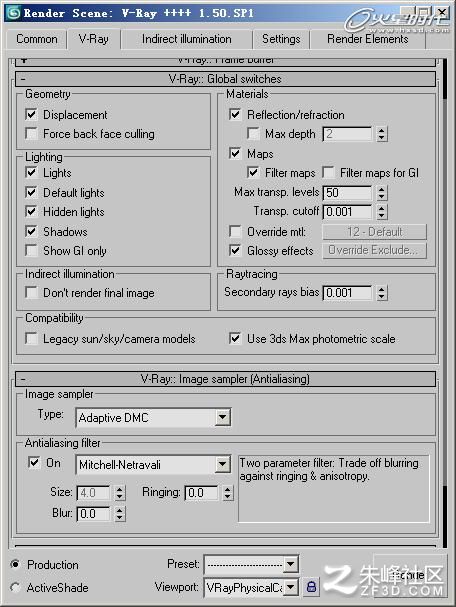Open the Render Elements tab
The height and width of the screenshot is (607, 456).
[x=368, y=39]
